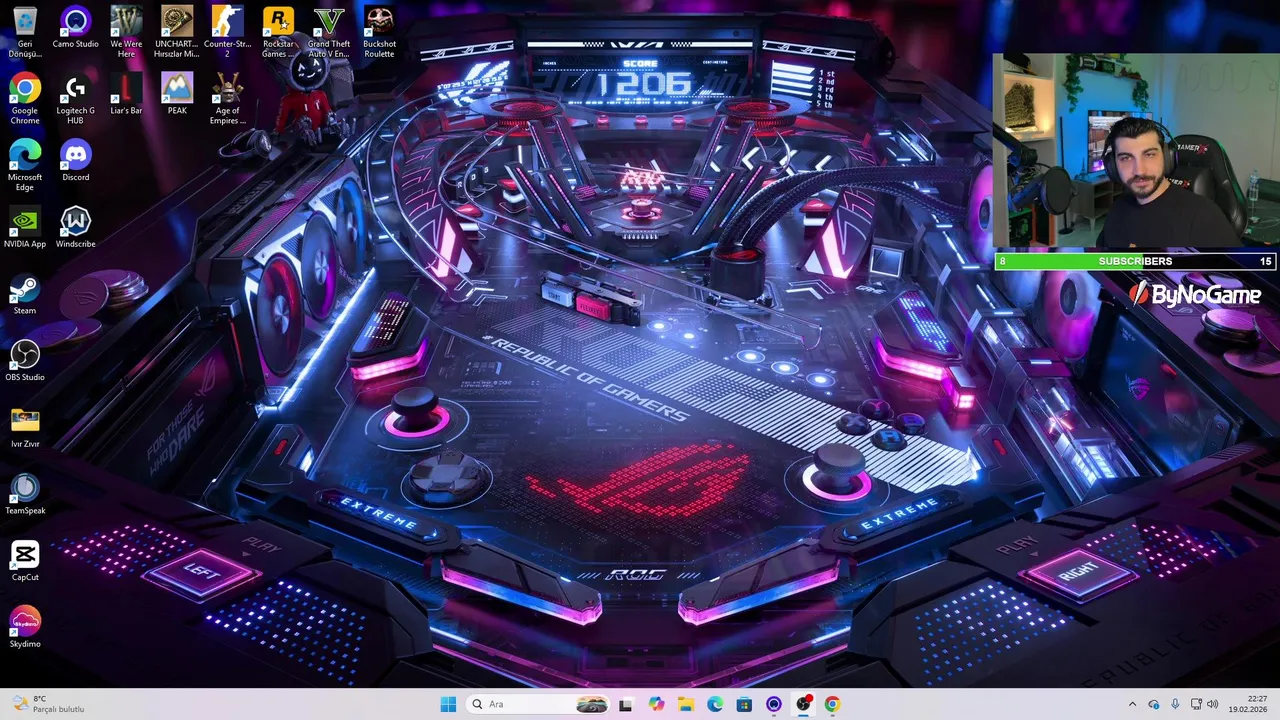Click the microphone tray icon

click(x=1175, y=704)
